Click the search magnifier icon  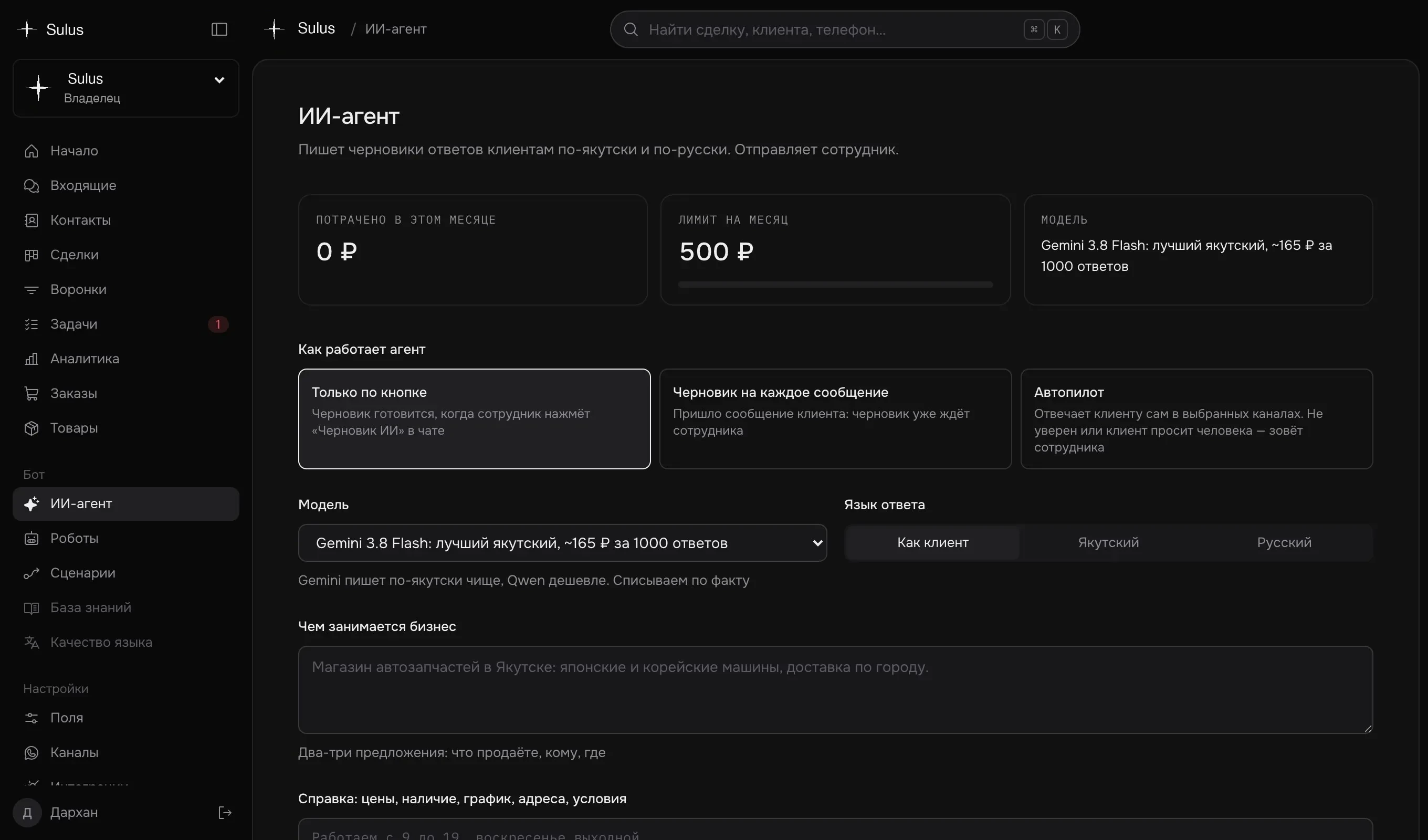[x=631, y=29]
